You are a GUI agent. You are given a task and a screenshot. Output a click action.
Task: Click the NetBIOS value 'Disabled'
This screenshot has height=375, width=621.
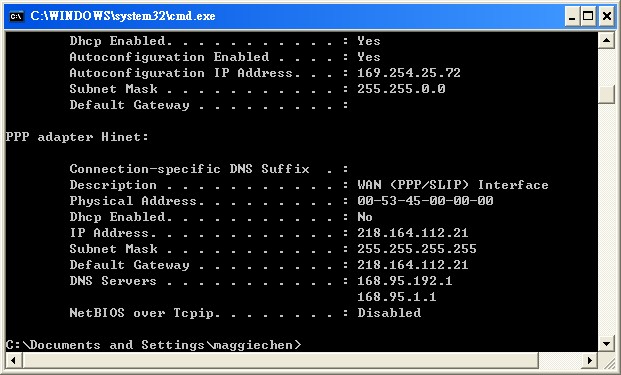(x=389, y=313)
